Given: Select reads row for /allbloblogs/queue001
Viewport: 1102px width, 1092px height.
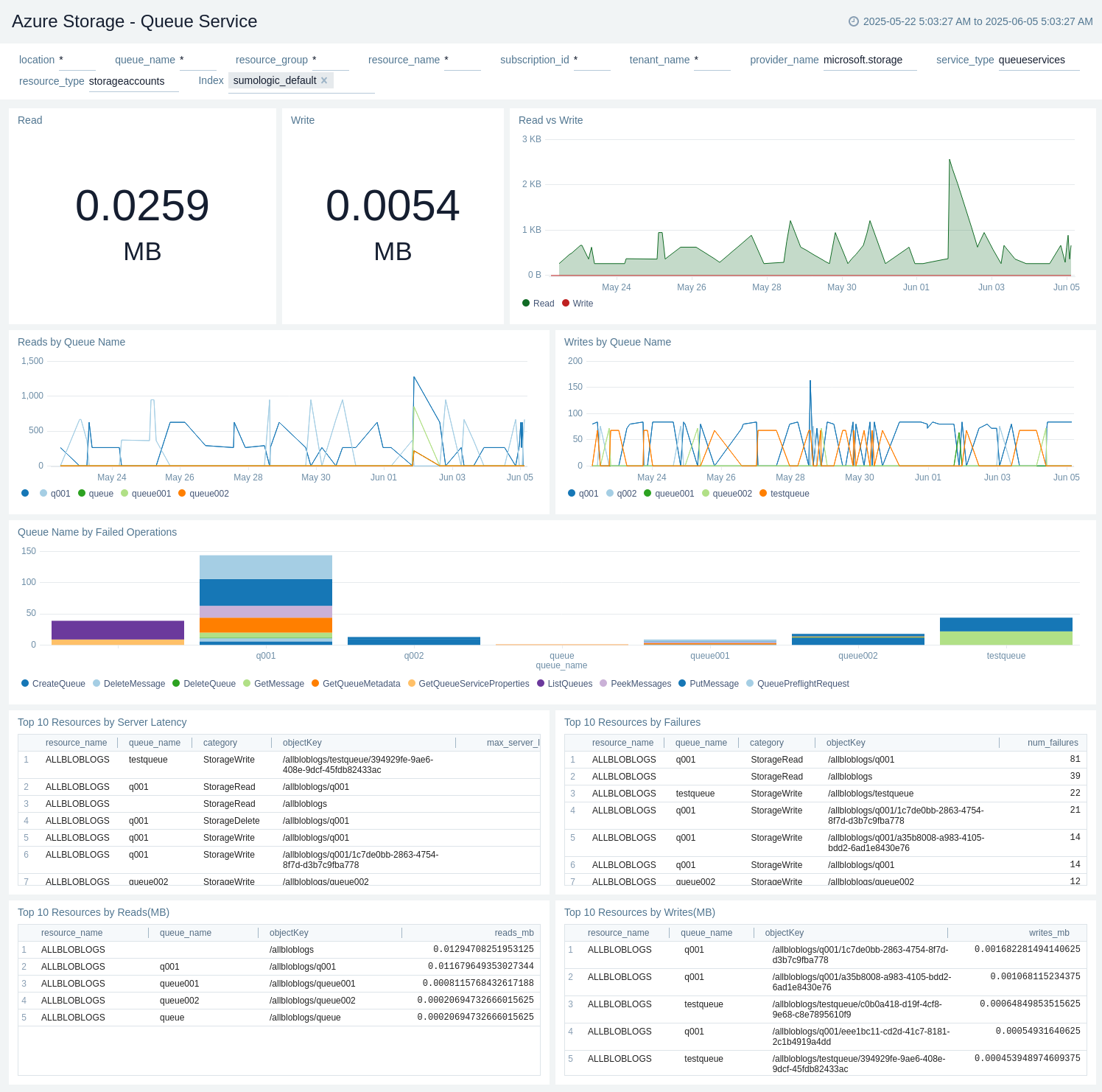Looking at the screenshot, I should 279,984.
